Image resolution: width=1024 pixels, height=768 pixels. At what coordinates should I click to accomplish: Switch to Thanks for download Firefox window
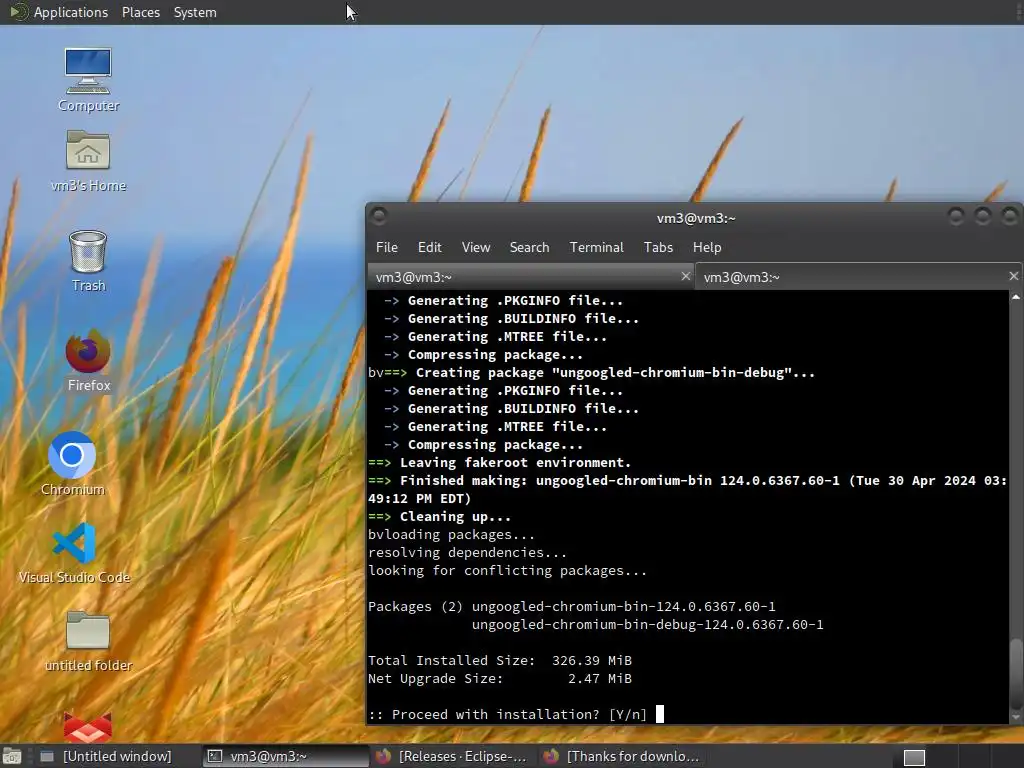pyautogui.click(x=622, y=756)
